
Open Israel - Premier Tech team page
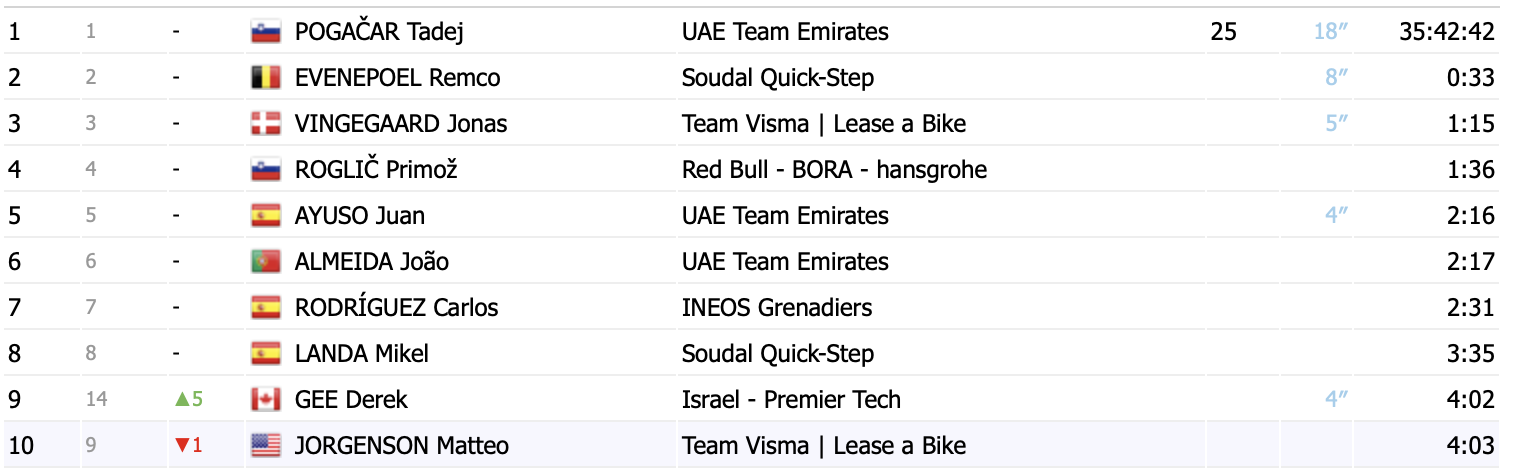(791, 400)
